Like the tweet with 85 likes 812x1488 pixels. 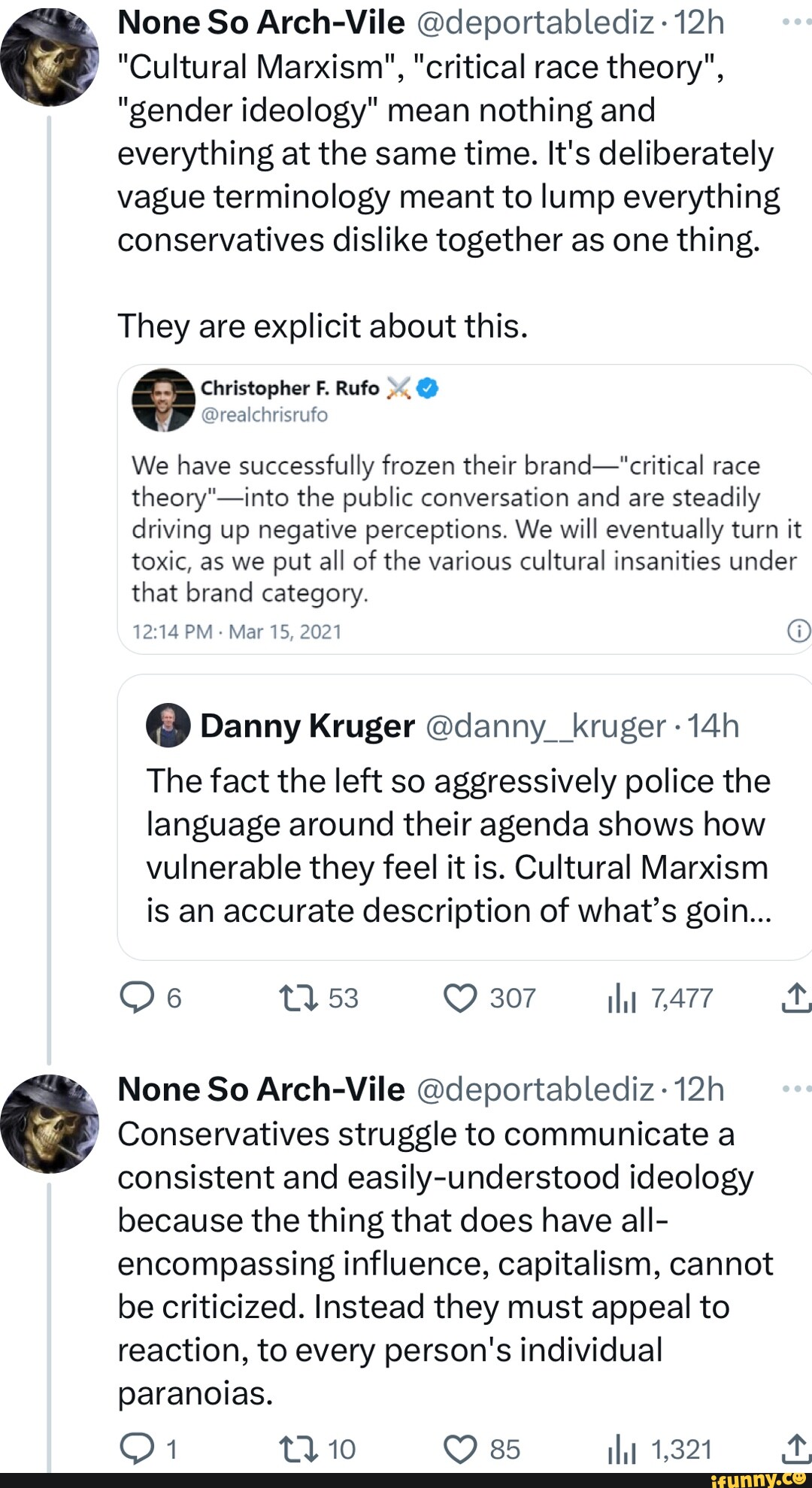(460, 1449)
